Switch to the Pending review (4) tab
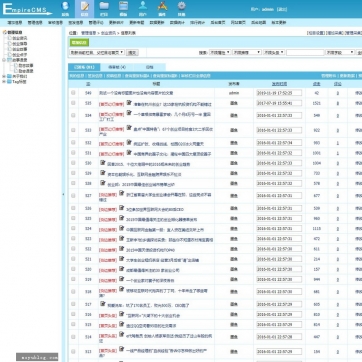 117,67
